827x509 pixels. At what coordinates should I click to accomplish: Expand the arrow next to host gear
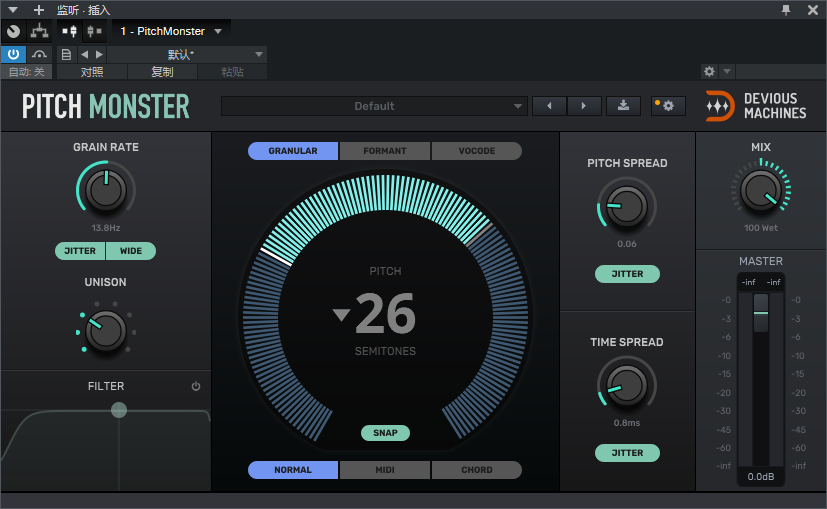pyautogui.click(x=727, y=71)
